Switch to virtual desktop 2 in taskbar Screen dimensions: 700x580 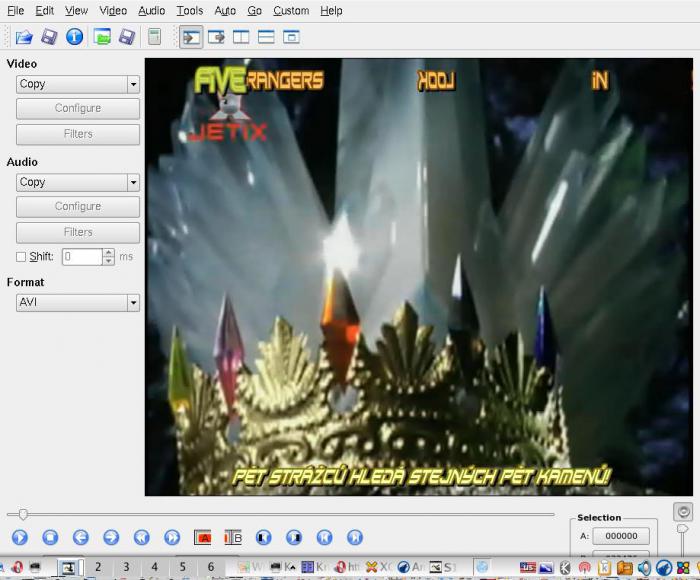click(98, 567)
